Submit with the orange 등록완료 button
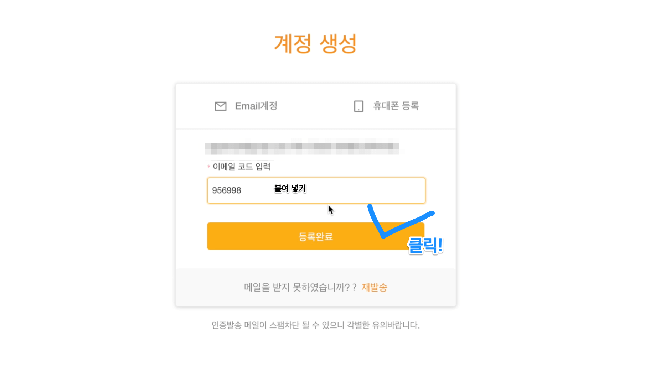 (316, 236)
